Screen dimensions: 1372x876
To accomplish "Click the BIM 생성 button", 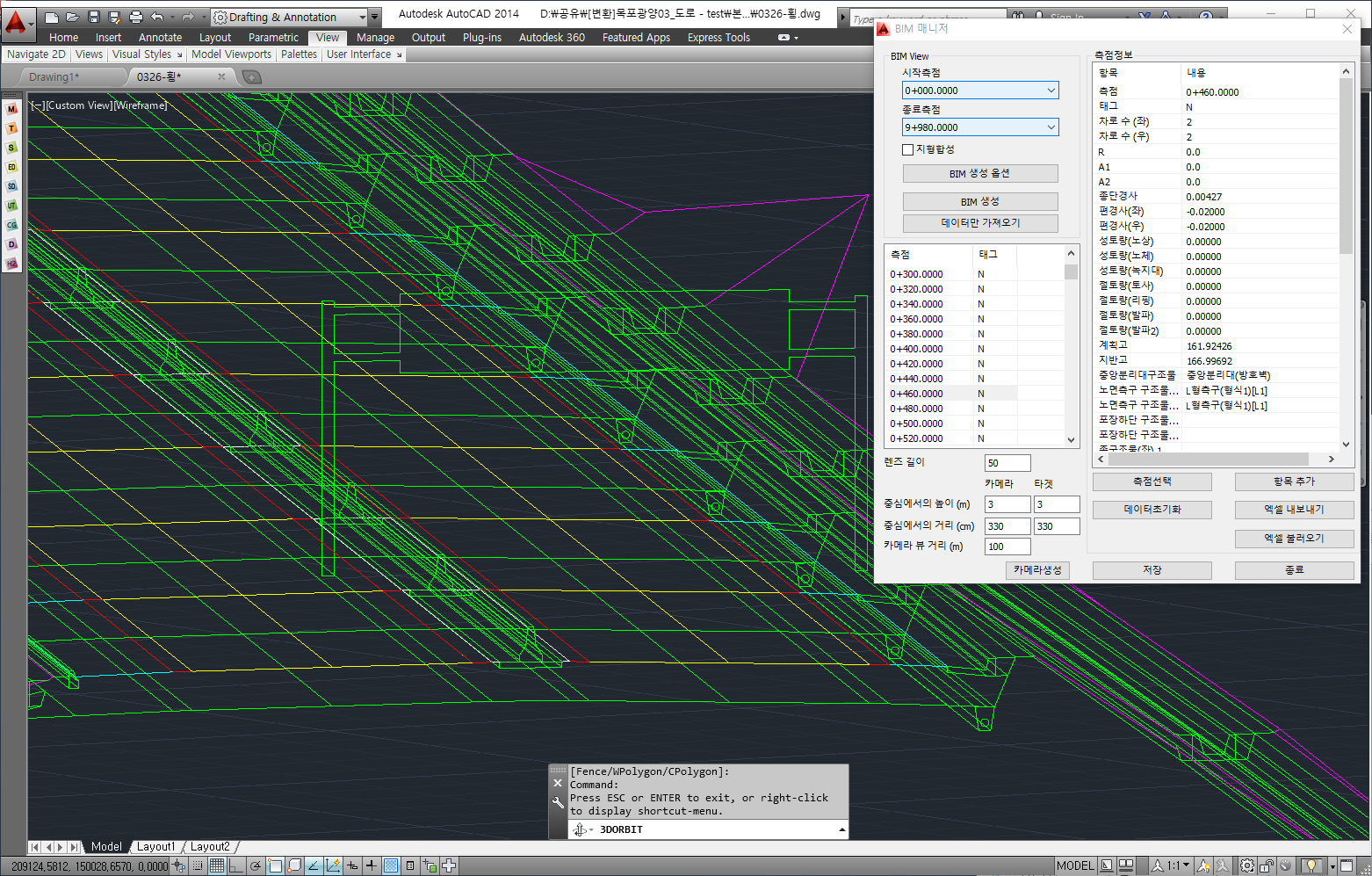I will coord(979,201).
